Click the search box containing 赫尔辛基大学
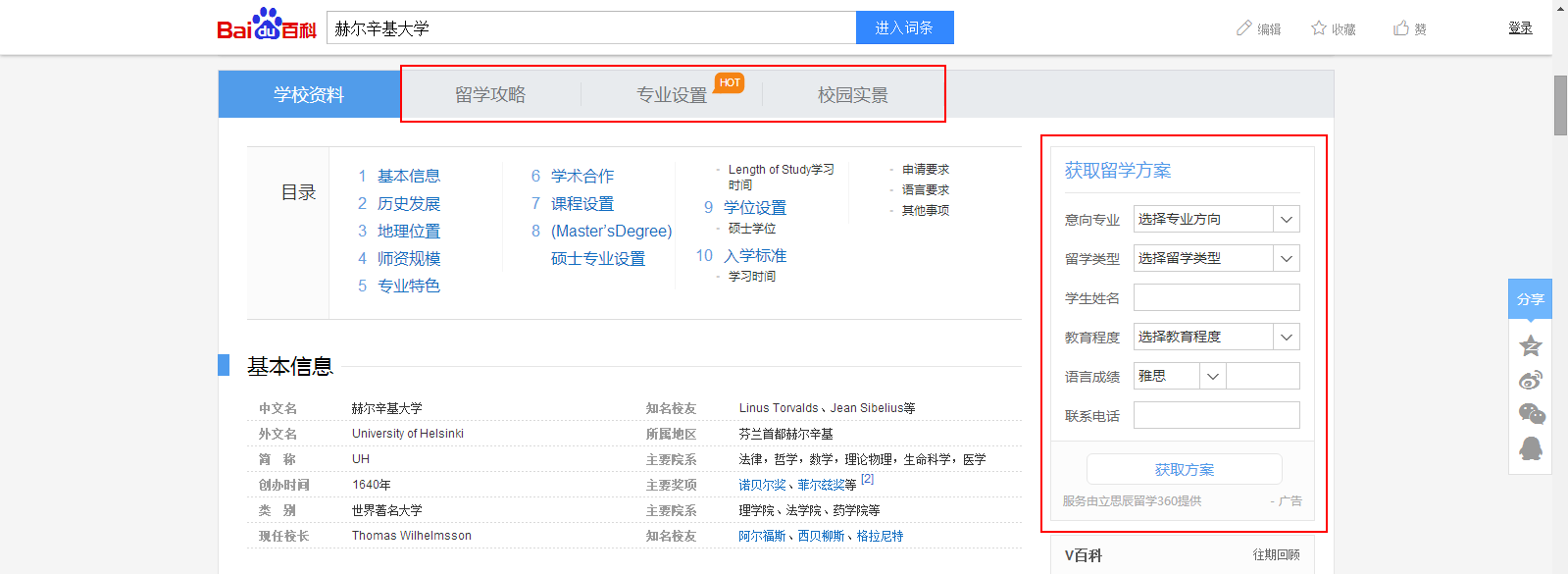 [591, 27]
